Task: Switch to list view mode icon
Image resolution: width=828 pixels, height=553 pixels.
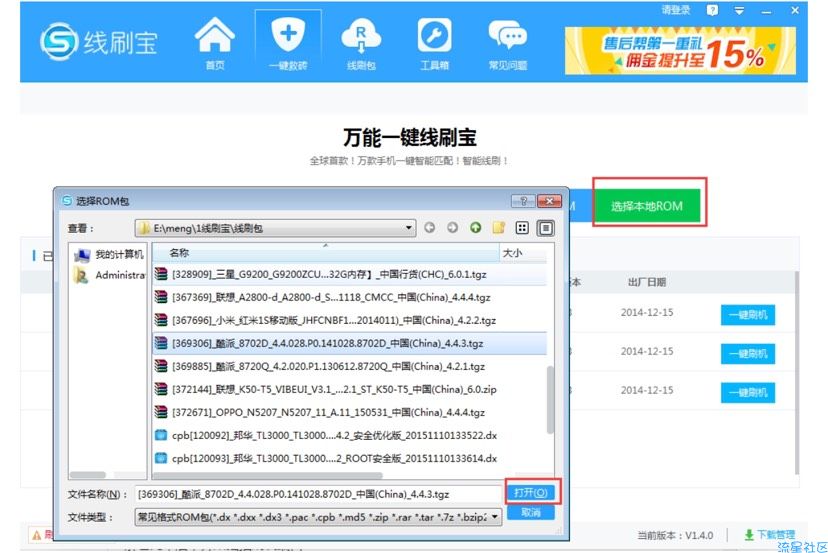Action: (522, 228)
